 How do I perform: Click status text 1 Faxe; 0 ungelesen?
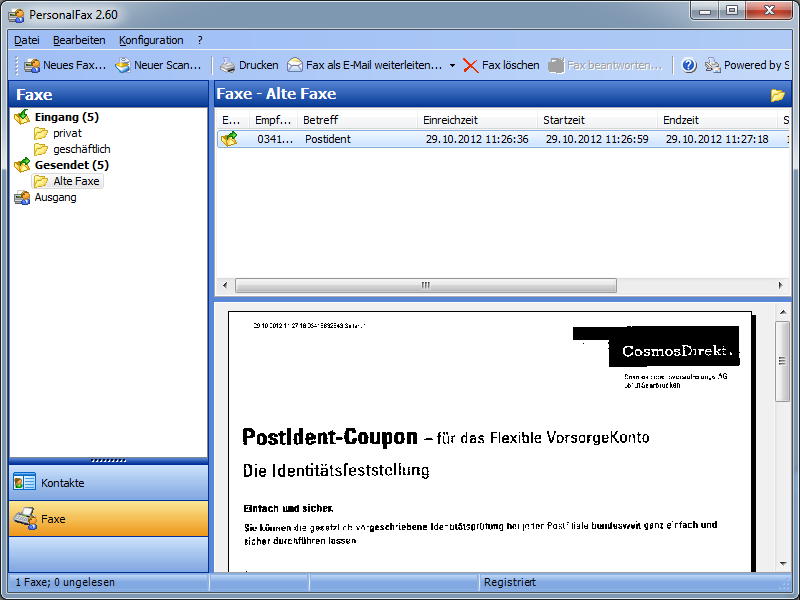coord(65,583)
